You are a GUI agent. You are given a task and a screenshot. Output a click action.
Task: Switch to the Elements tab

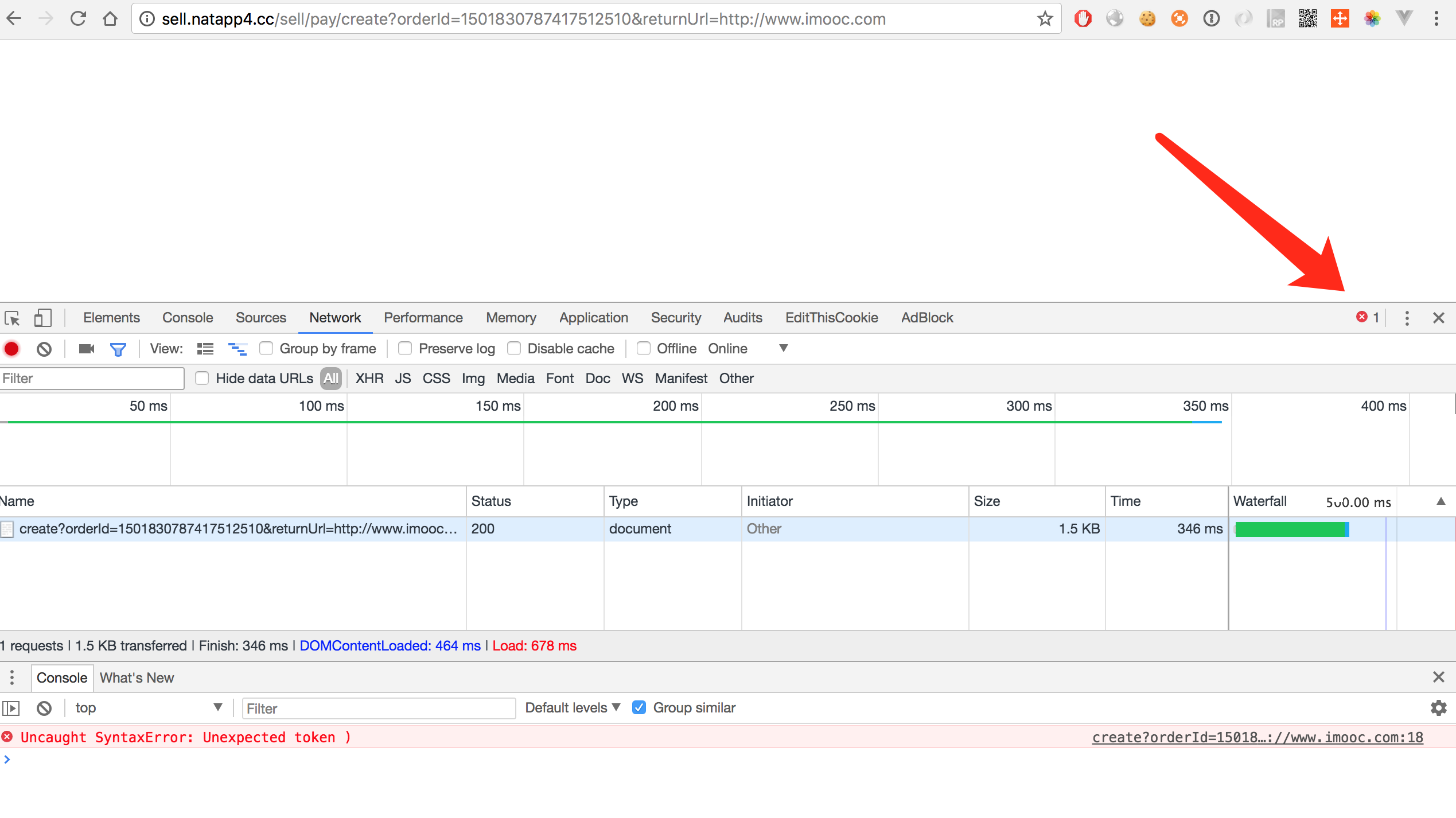pyautogui.click(x=111, y=318)
